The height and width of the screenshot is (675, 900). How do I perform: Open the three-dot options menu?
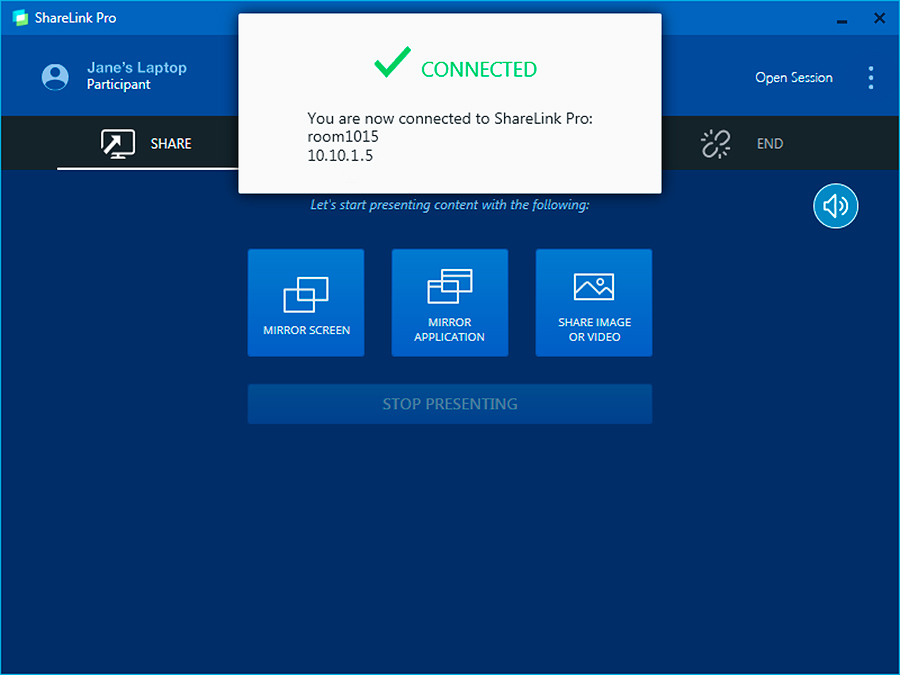coord(870,77)
